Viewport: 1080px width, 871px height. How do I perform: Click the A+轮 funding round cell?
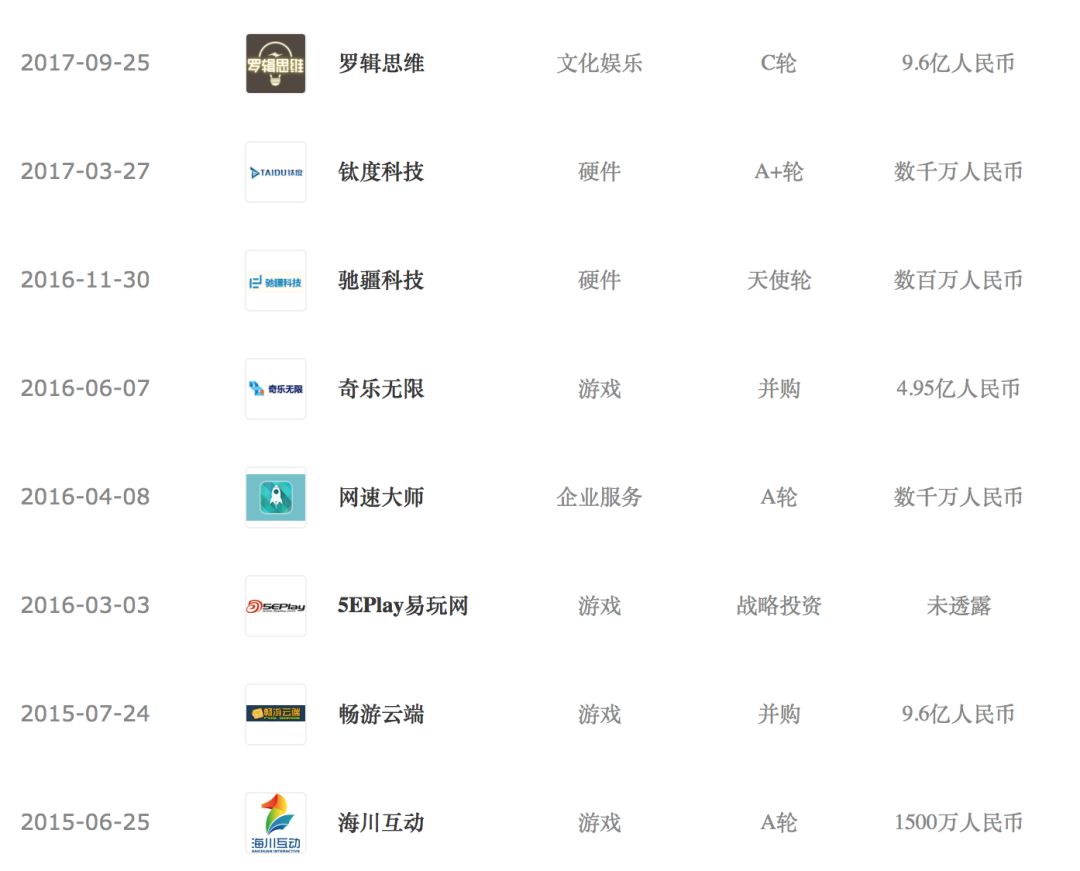(x=778, y=171)
